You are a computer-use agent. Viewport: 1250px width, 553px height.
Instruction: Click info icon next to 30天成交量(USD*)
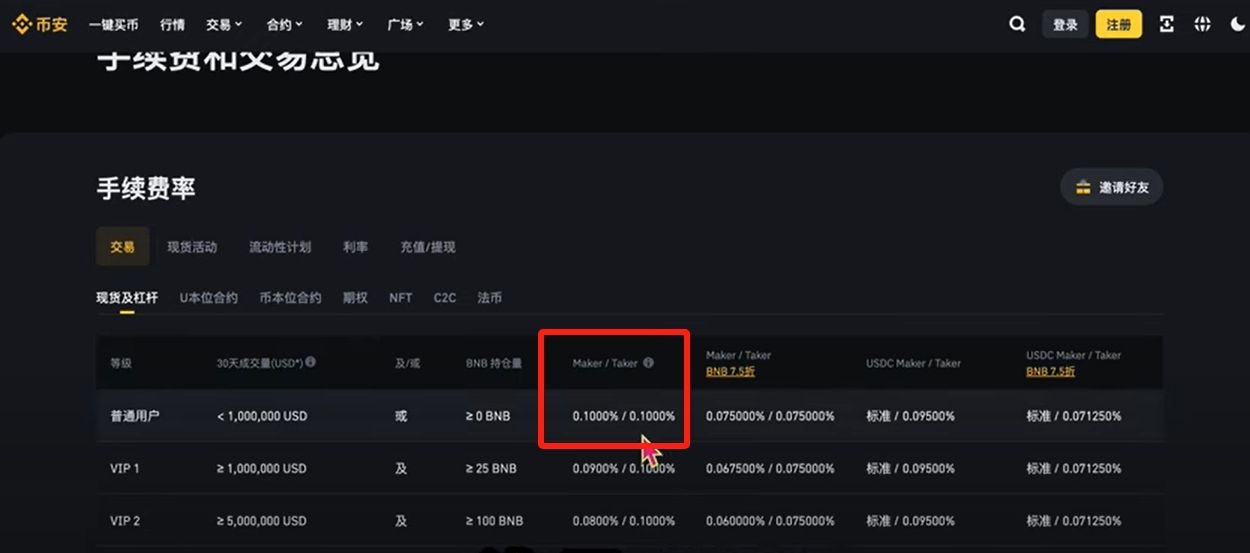[311, 362]
